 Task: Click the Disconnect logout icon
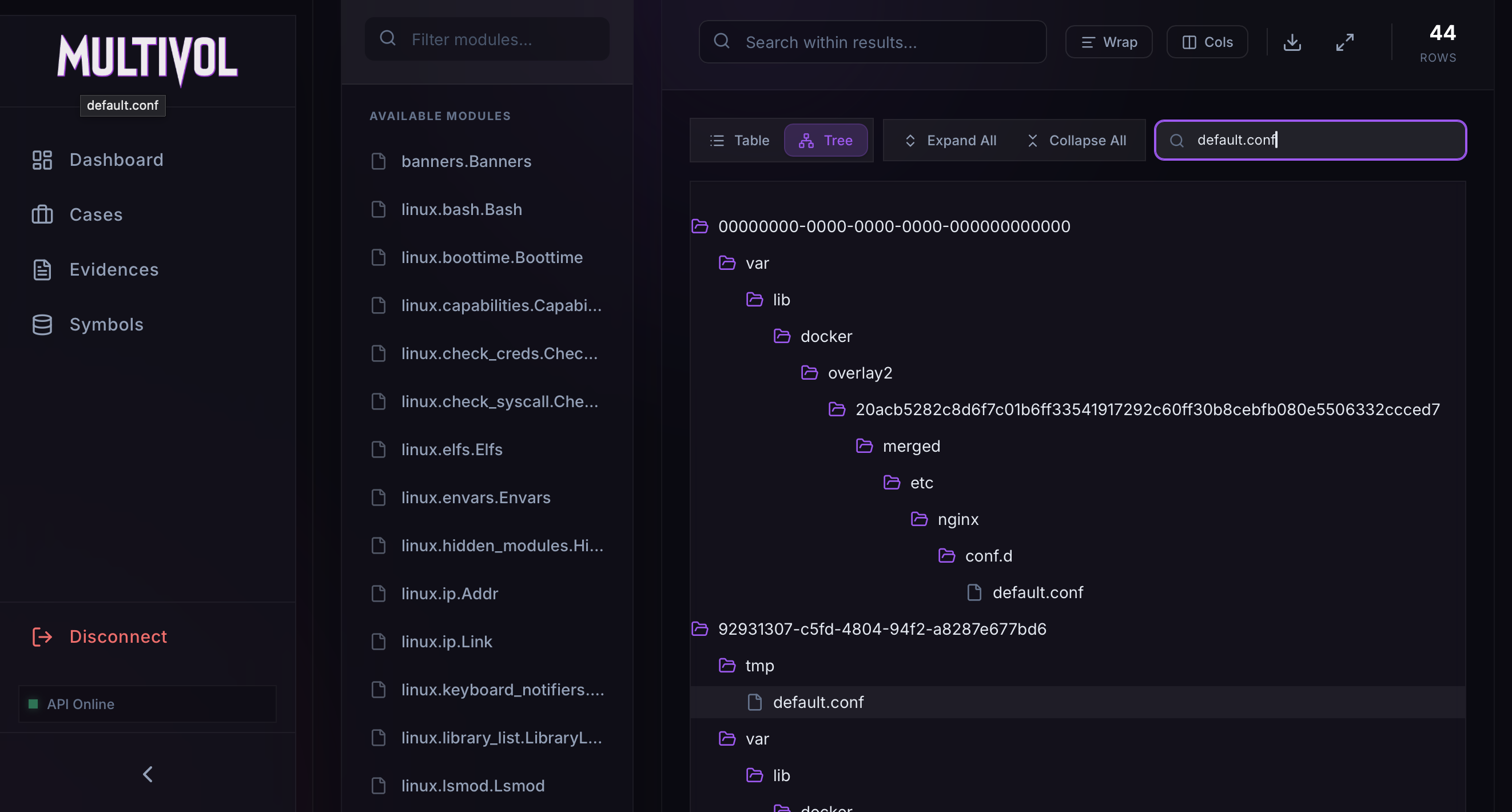coord(42,636)
